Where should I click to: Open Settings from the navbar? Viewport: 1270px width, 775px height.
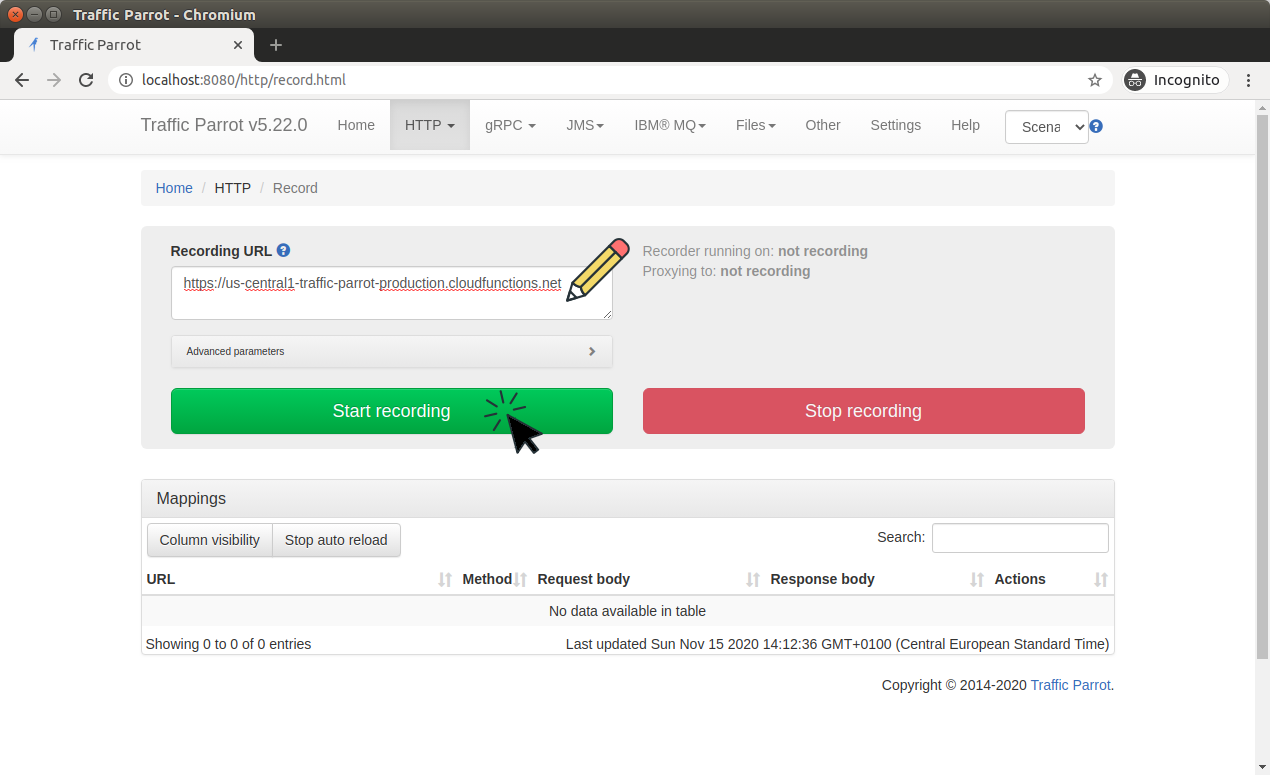click(896, 125)
